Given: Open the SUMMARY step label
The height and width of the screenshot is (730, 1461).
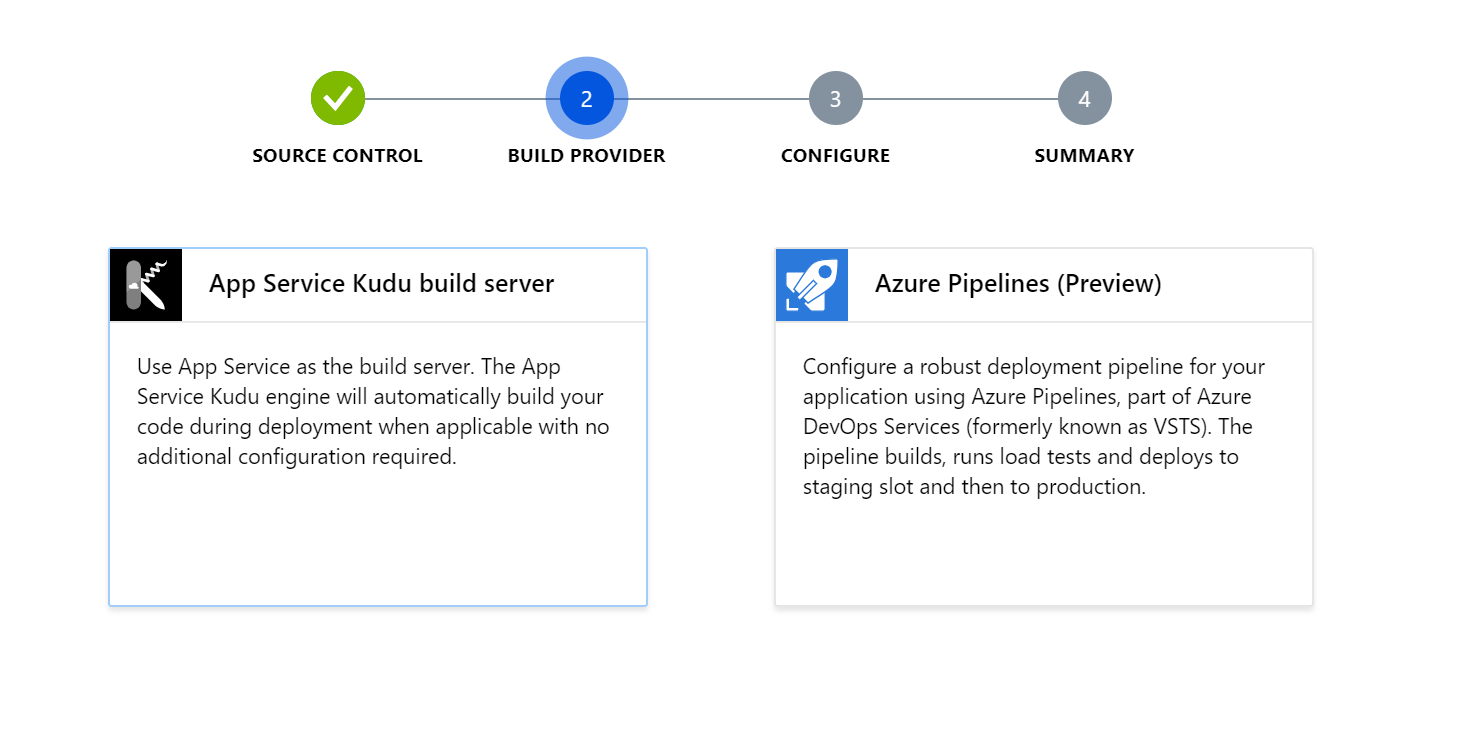Looking at the screenshot, I should (1085, 156).
